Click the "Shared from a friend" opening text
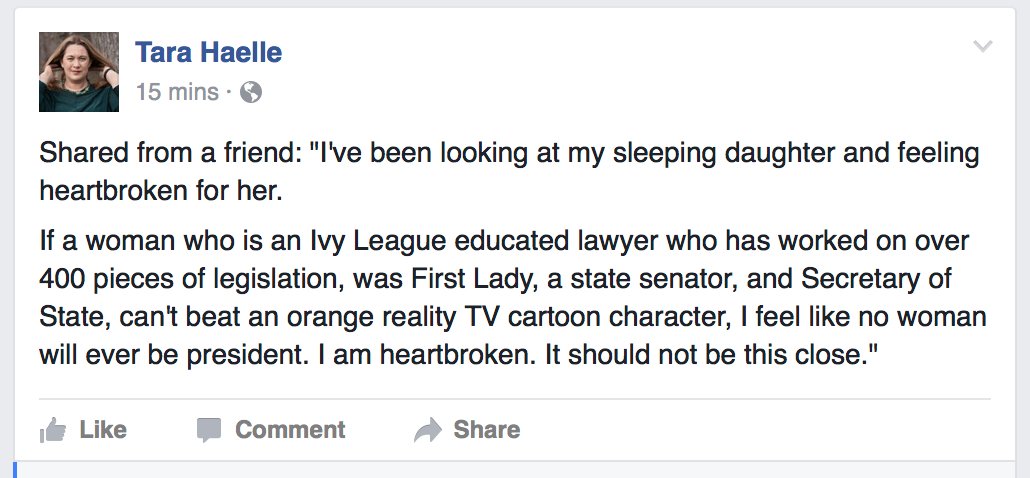This screenshot has height=478, width=1030. click(168, 154)
